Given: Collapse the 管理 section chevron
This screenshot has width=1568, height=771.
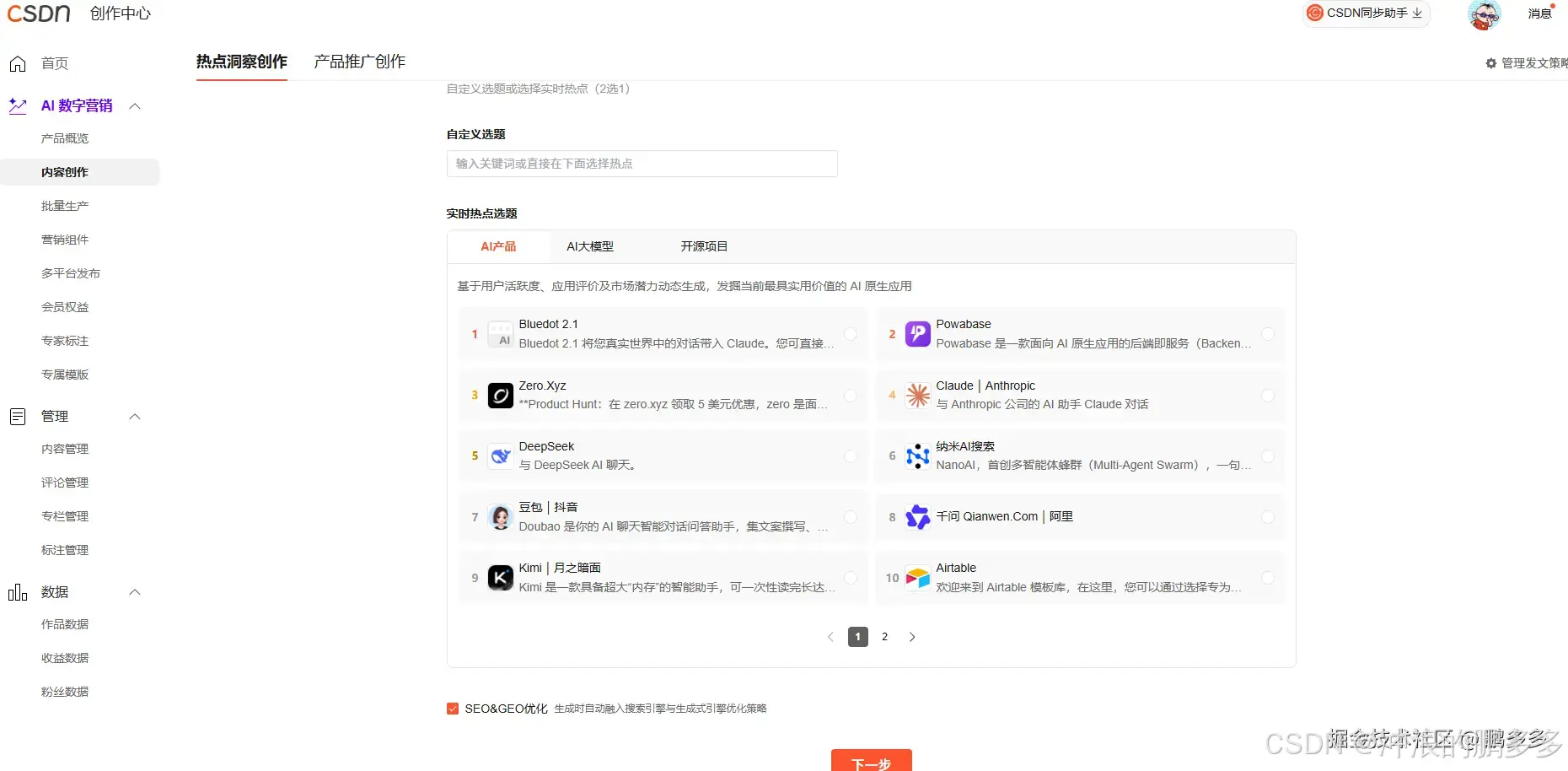Looking at the screenshot, I should (135, 417).
